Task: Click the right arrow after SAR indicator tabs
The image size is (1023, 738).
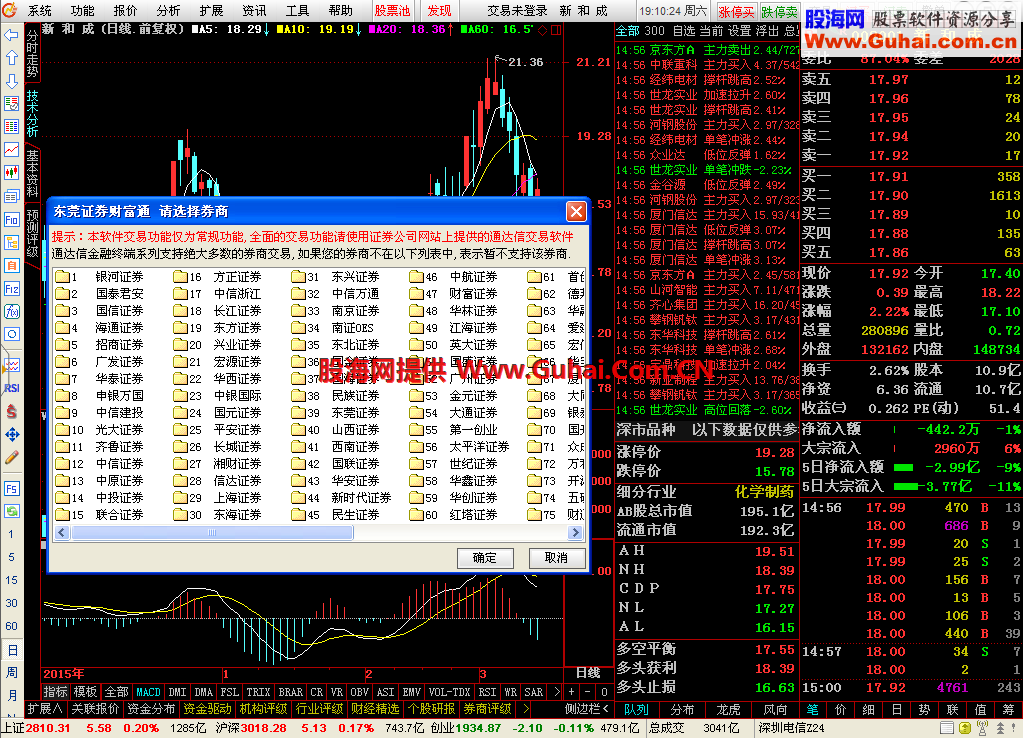Action: click(556, 692)
